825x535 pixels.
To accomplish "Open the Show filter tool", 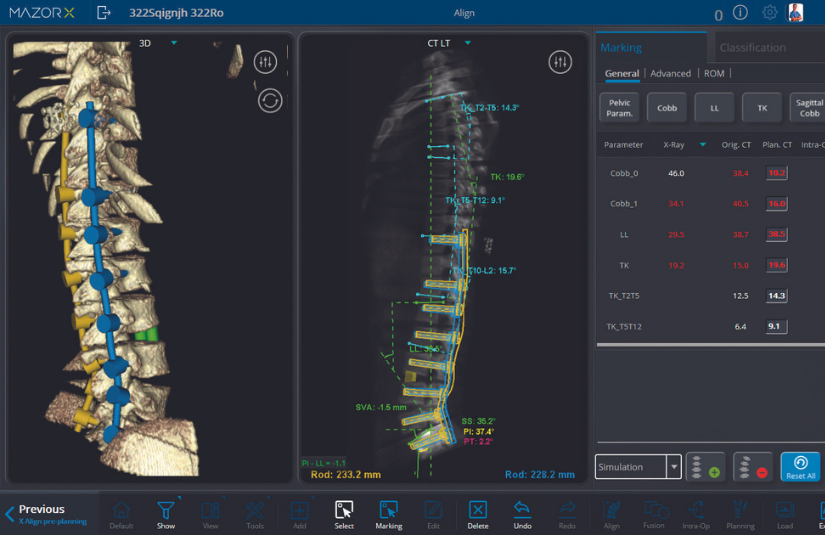I will point(166,514).
